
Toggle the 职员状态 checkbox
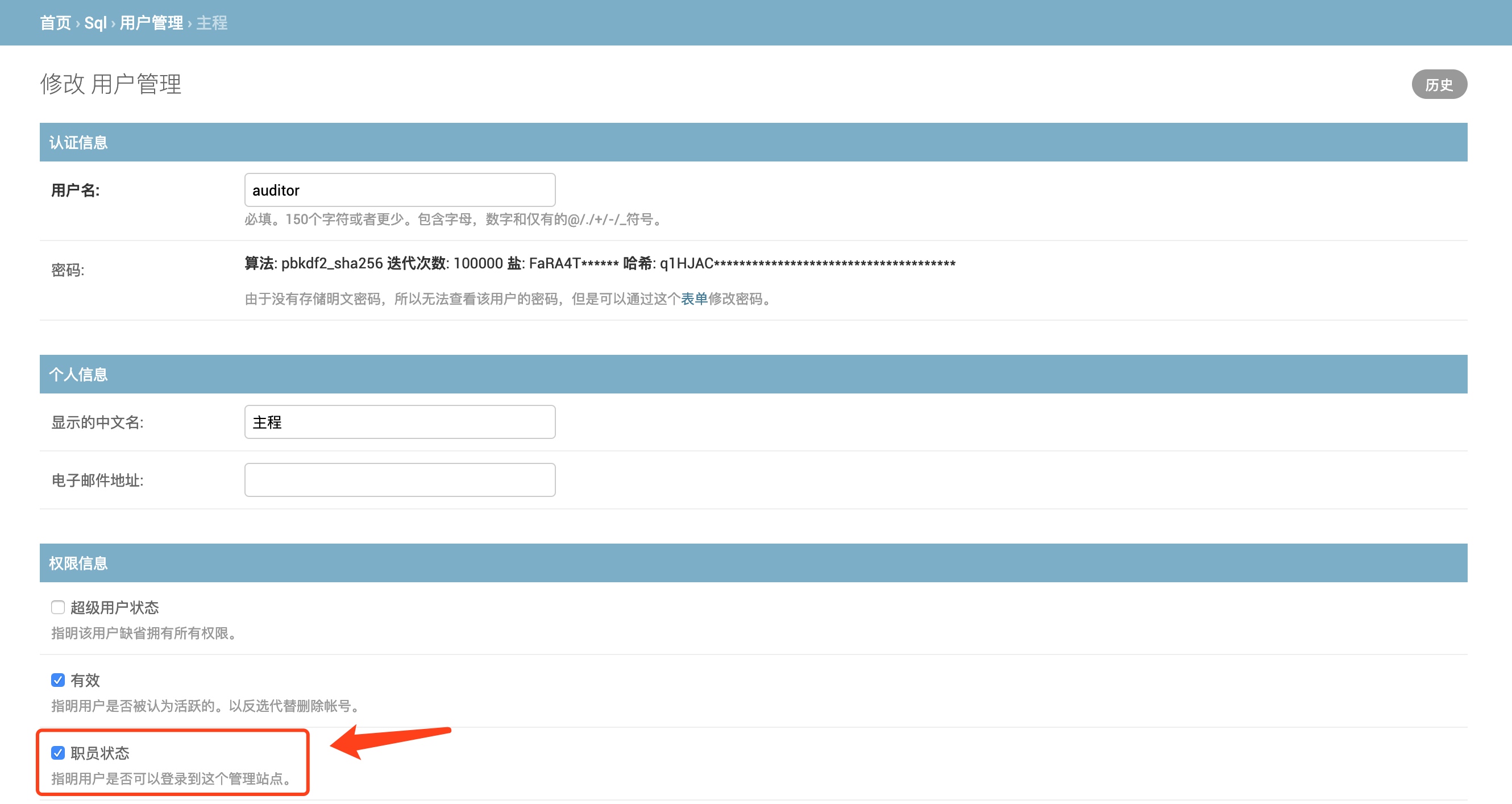pyautogui.click(x=57, y=753)
